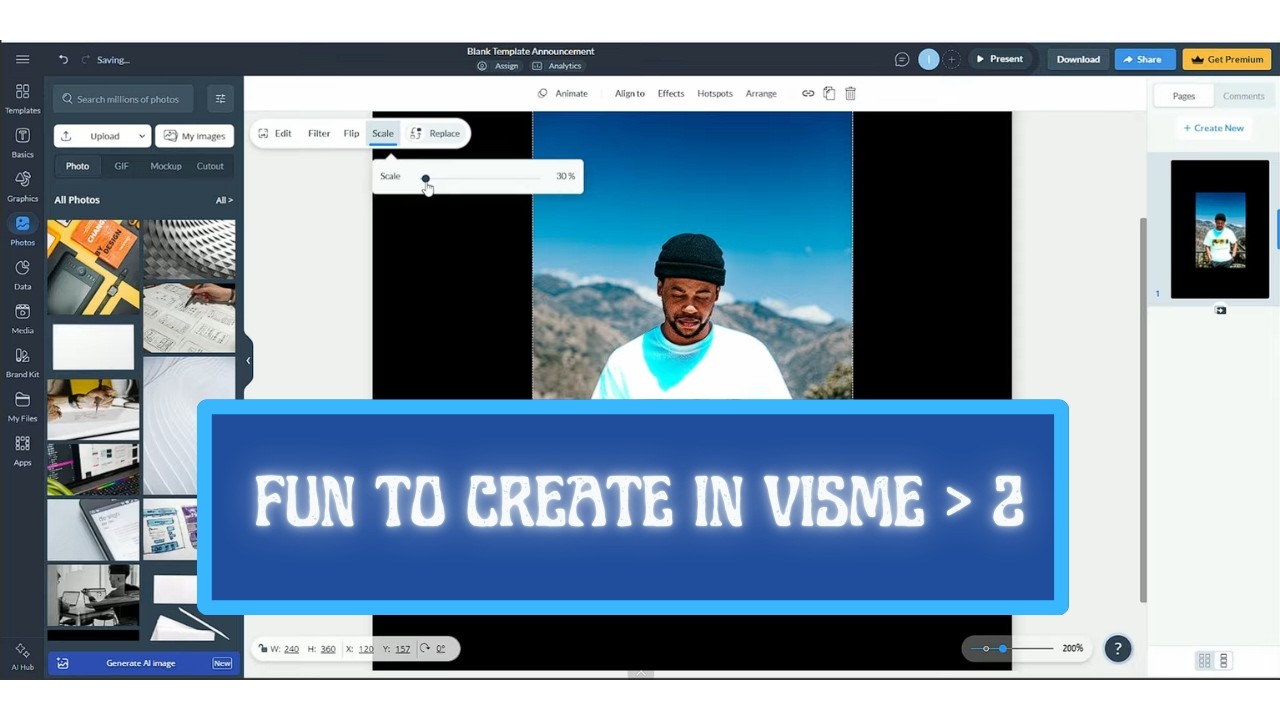Click the My Images button
The height and width of the screenshot is (720, 1280).
[x=194, y=136]
